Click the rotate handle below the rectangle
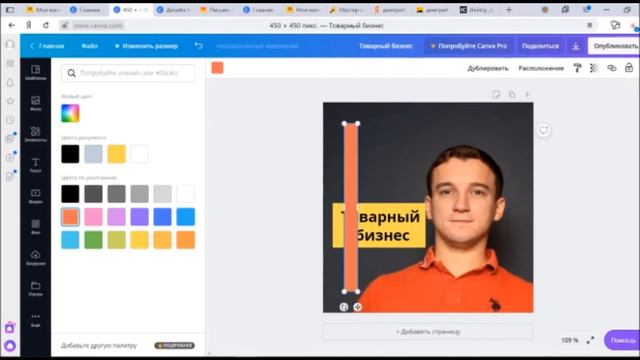The image size is (640, 360). click(x=344, y=307)
